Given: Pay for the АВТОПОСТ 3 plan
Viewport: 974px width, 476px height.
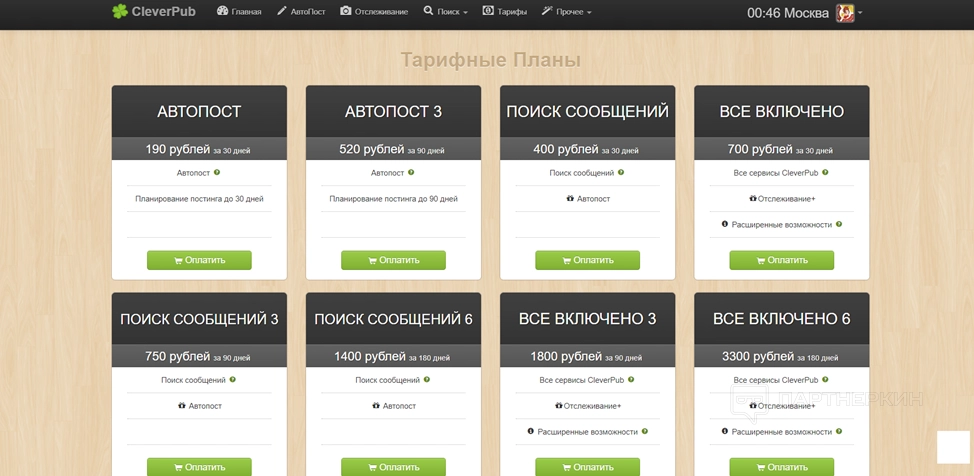Looking at the screenshot, I should pyautogui.click(x=393, y=260).
